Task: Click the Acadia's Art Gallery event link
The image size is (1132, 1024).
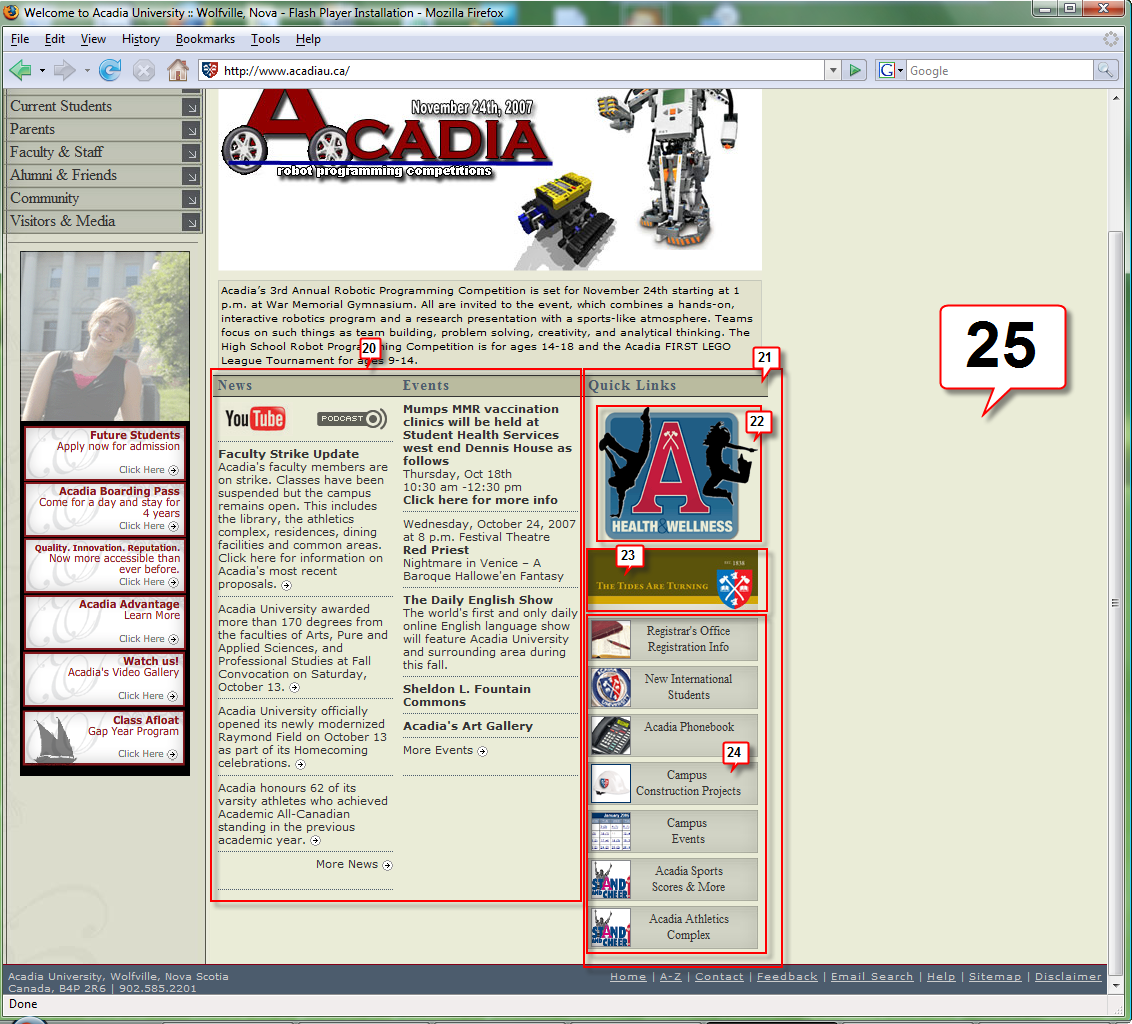Action: click(468, 726)
